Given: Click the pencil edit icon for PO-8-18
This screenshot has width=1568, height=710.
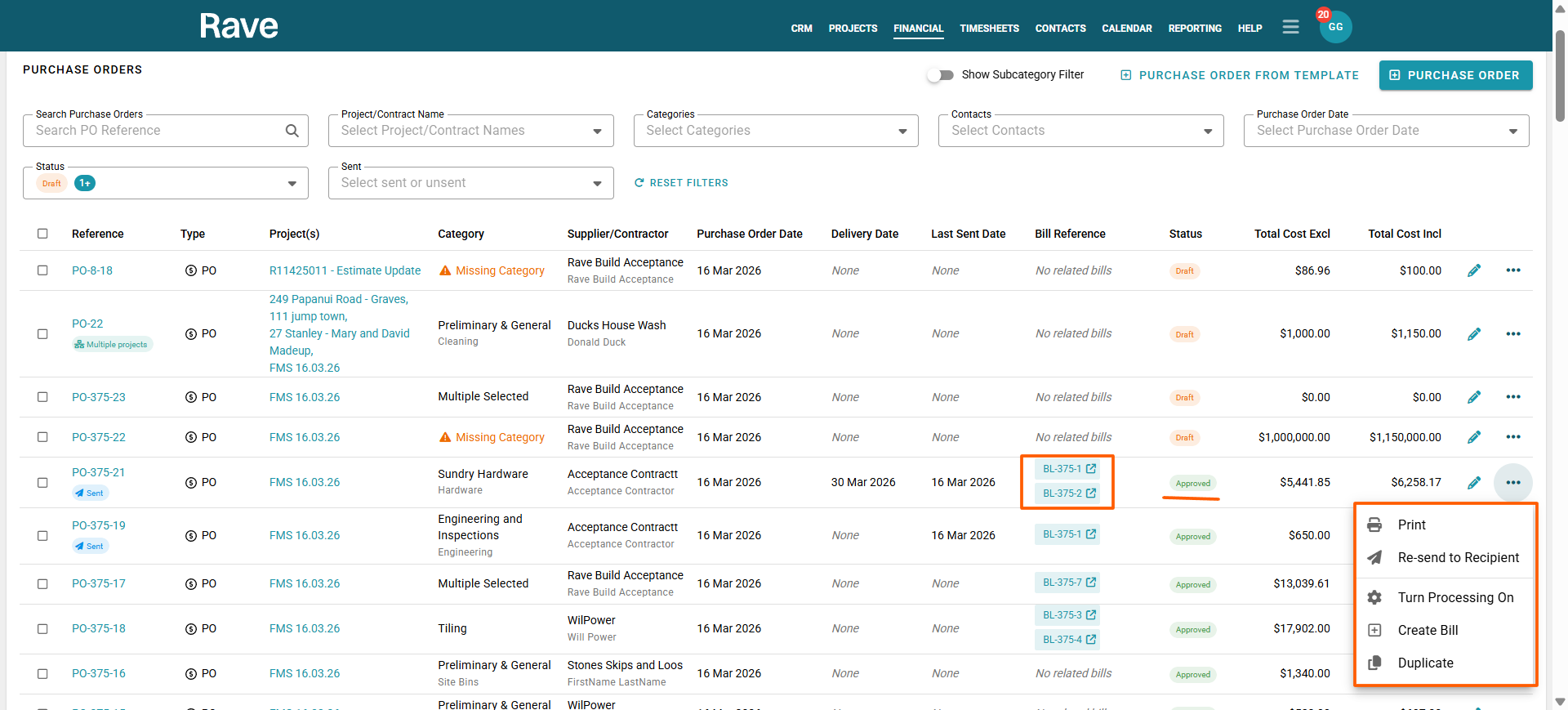Looking at the screenshot, I should point(1473,270).
